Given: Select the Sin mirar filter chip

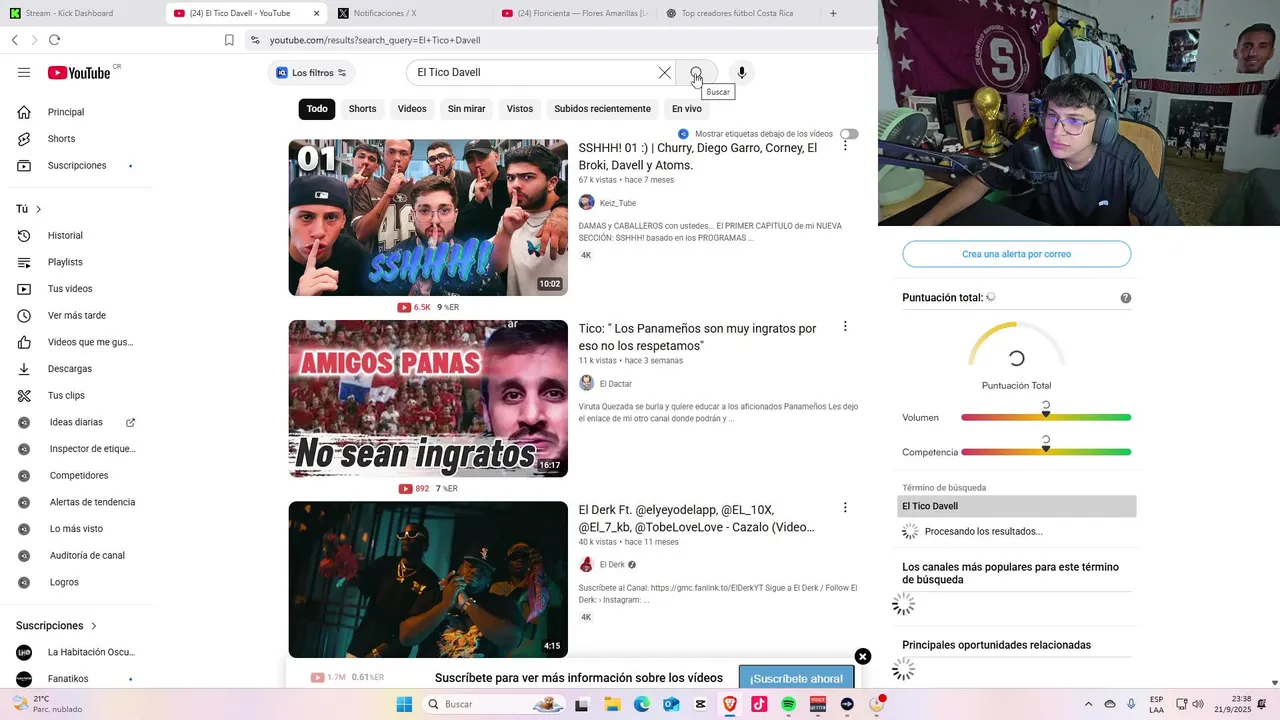Looking at the screenshot, I should pos(466,109).
